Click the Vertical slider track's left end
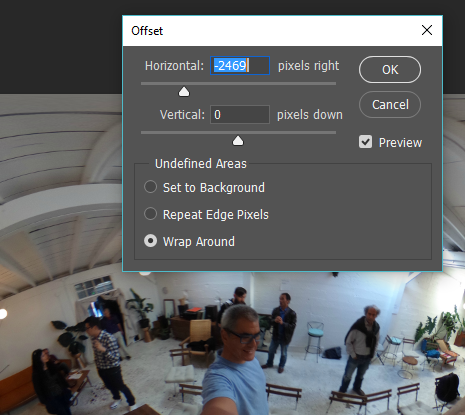 tap(144, 133)
